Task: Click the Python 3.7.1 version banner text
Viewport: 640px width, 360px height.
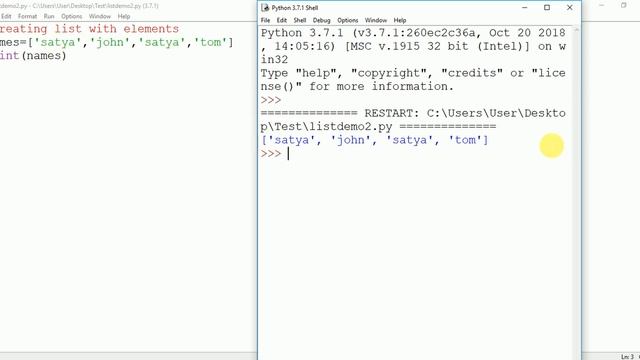Action: point(413,46)
